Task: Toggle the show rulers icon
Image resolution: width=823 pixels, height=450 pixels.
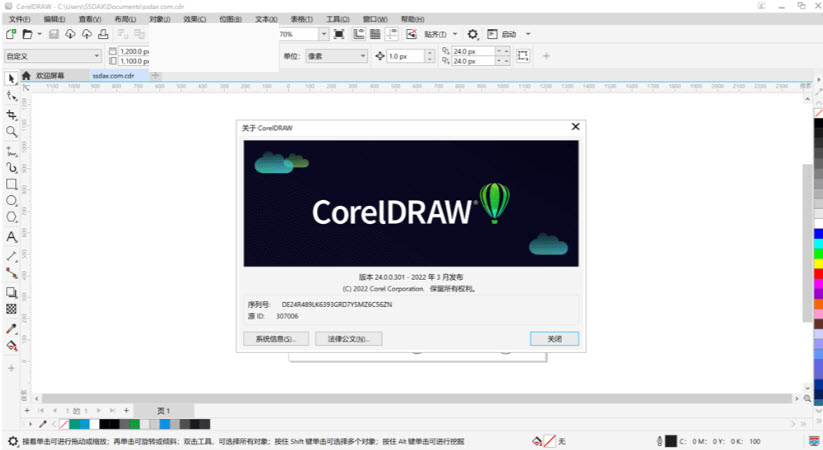Action: tap(359, 34)
